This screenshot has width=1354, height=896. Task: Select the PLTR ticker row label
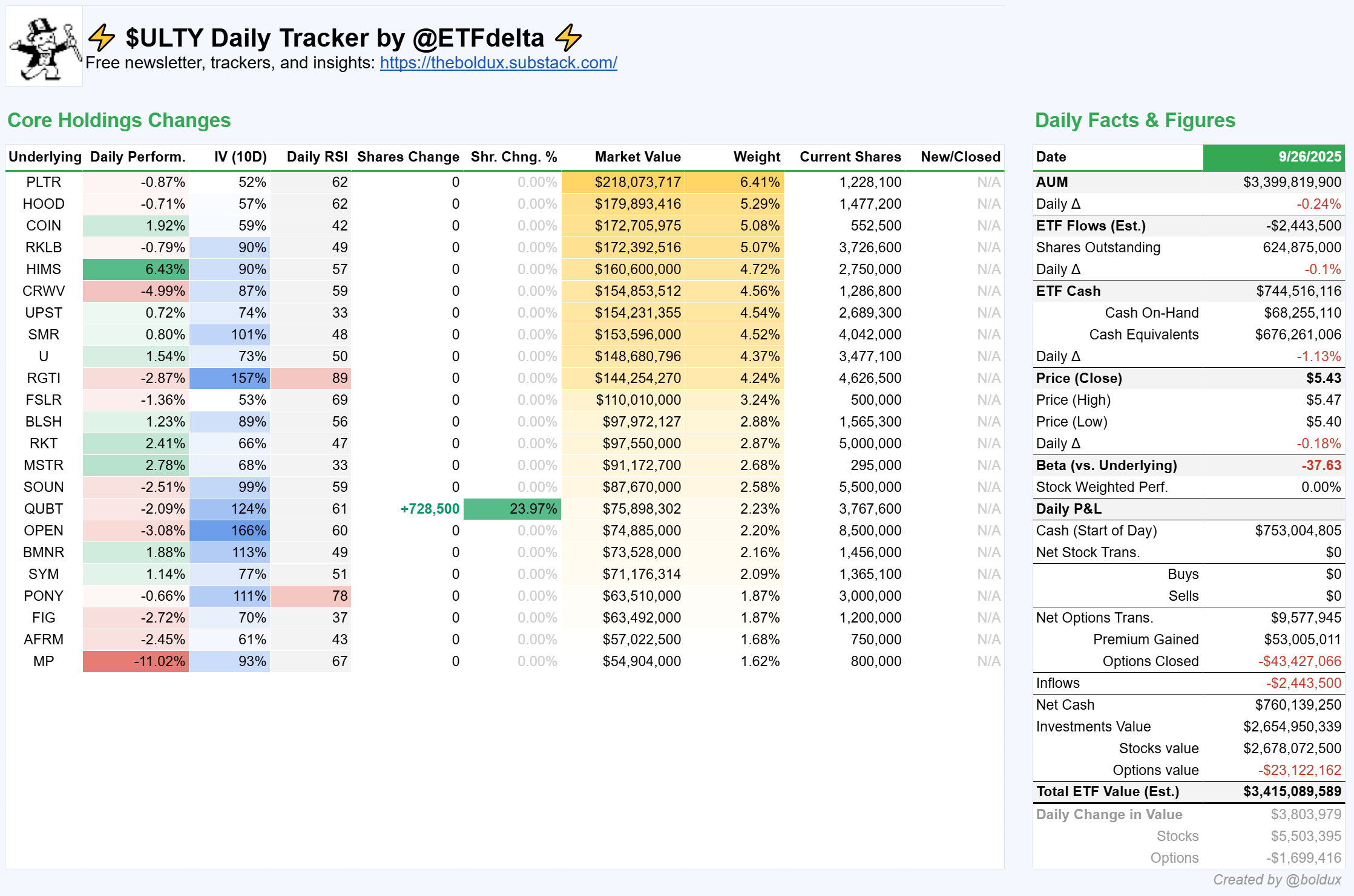[44, 182]
